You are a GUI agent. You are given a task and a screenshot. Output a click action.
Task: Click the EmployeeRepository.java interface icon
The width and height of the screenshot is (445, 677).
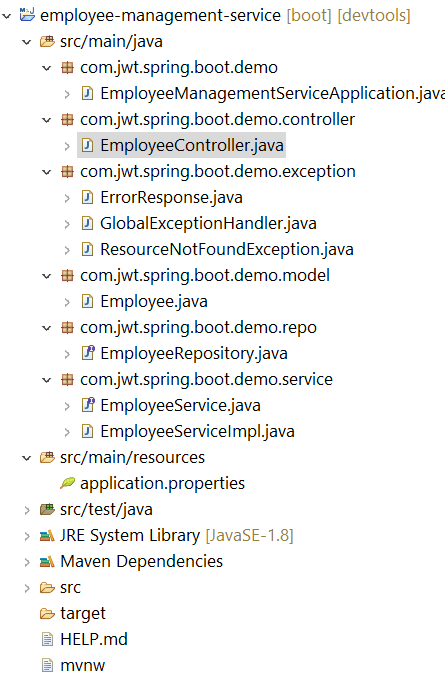click(x=88, y=353)
